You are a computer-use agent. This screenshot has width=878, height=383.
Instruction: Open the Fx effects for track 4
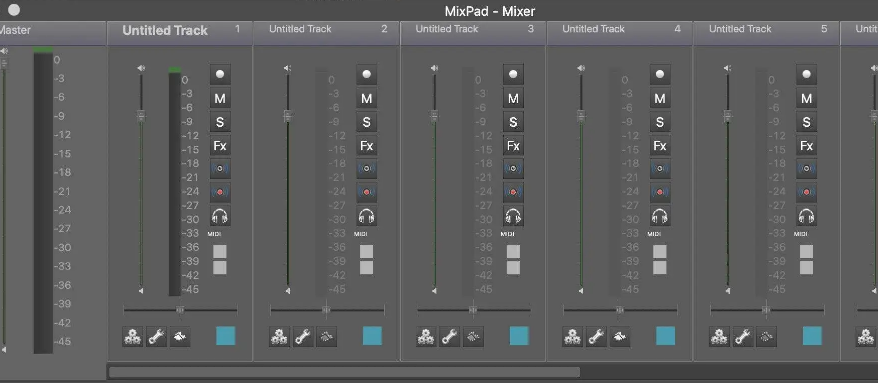[660, 146]
